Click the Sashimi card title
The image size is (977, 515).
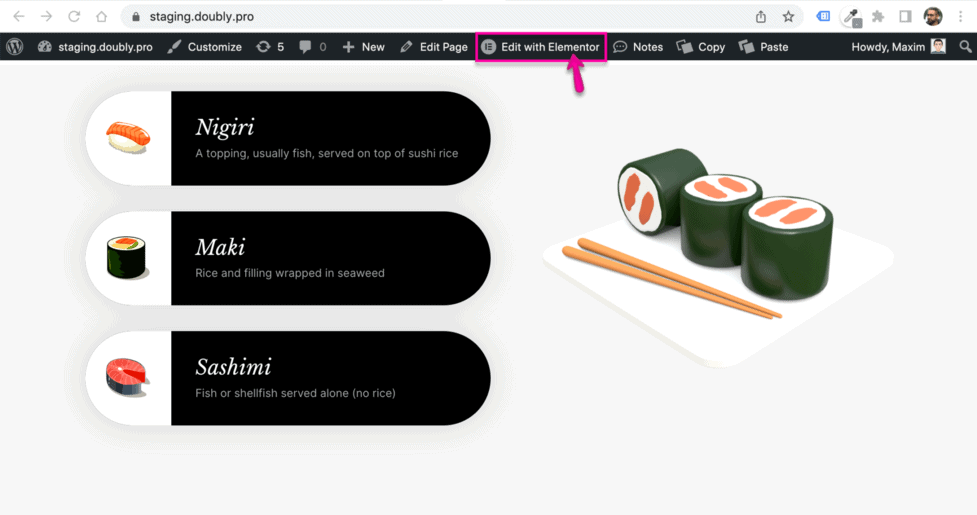coord(234,367)
